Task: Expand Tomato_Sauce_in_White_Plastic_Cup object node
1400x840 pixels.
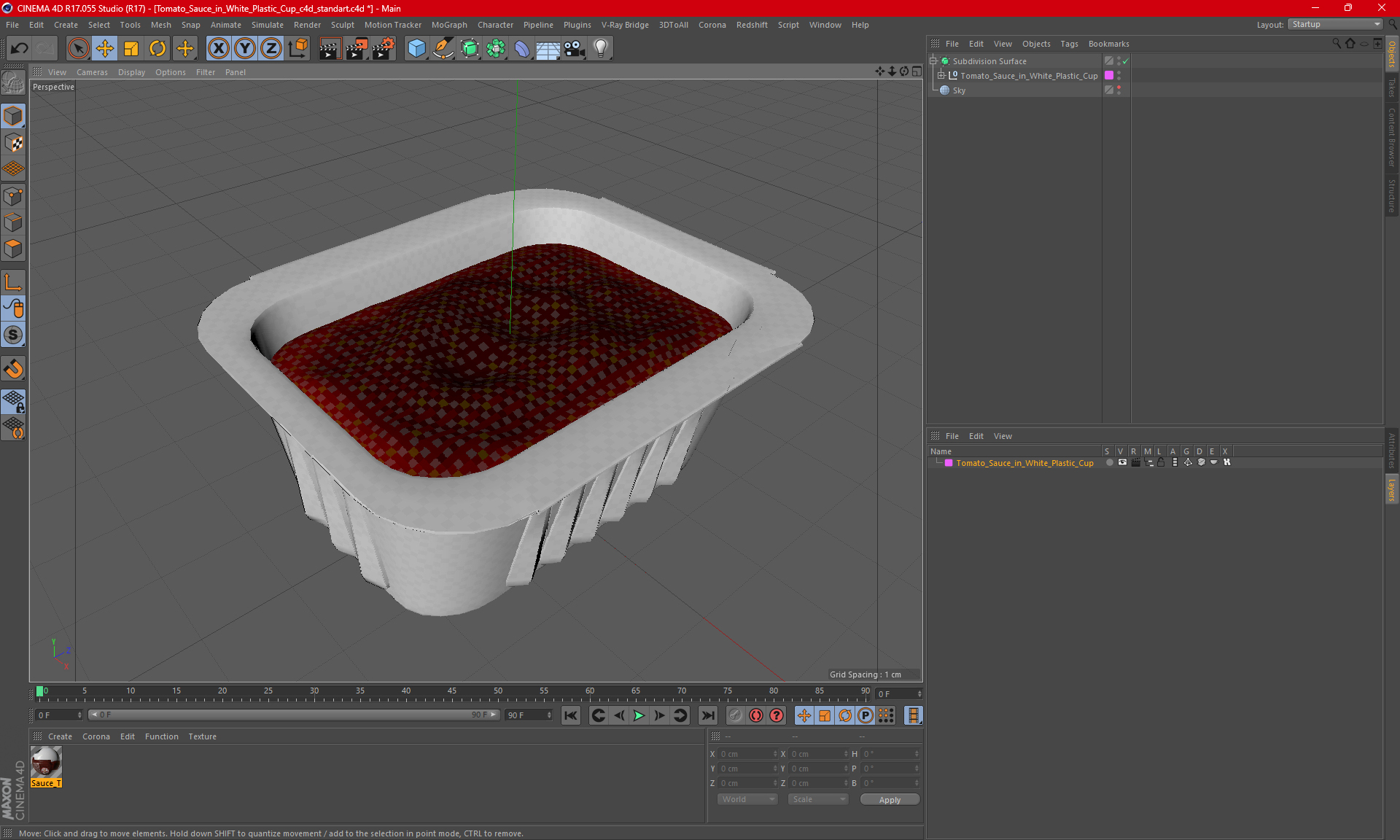Action: point(941,75)
